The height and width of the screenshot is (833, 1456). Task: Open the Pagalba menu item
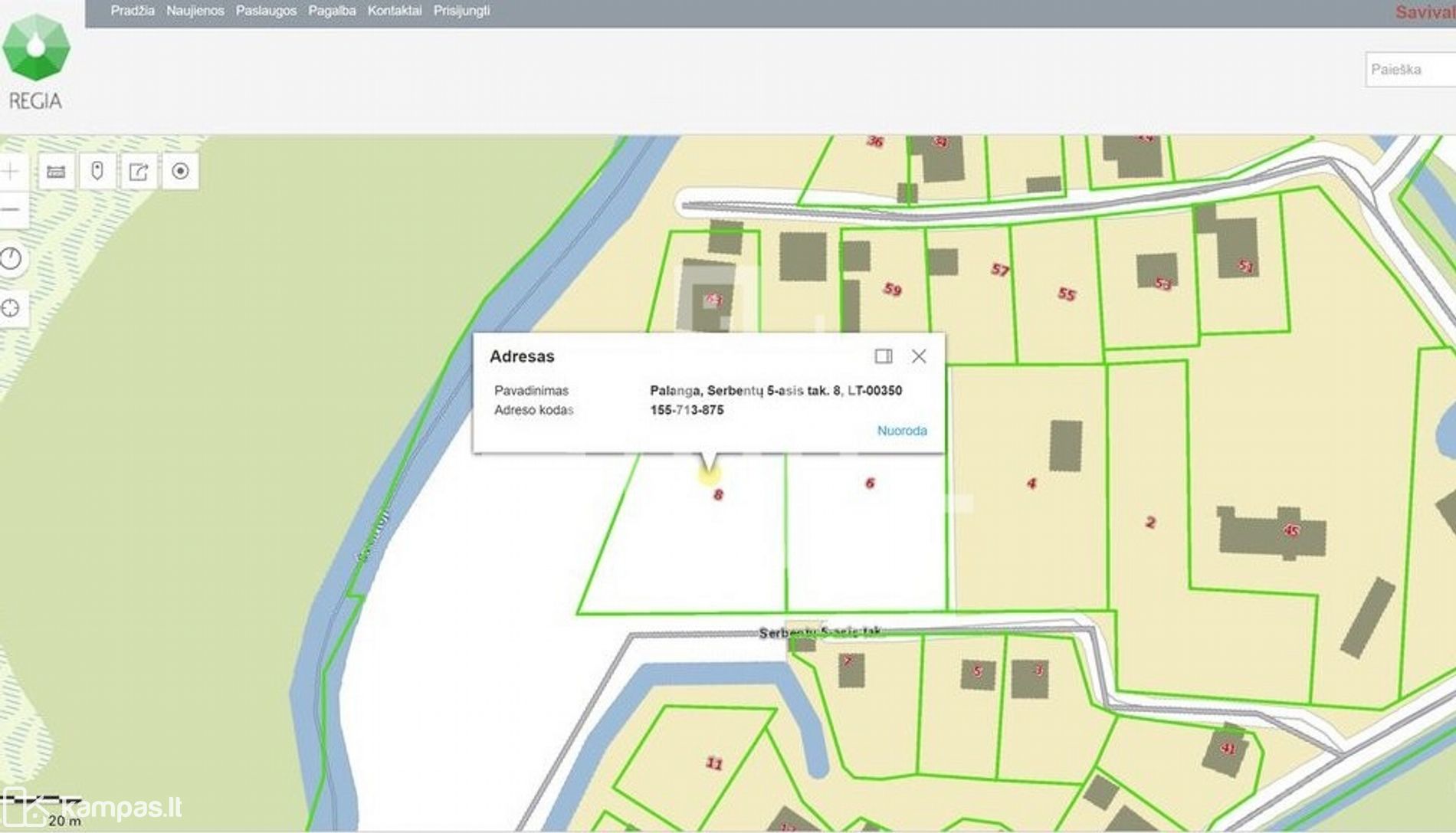coord(332,11)
